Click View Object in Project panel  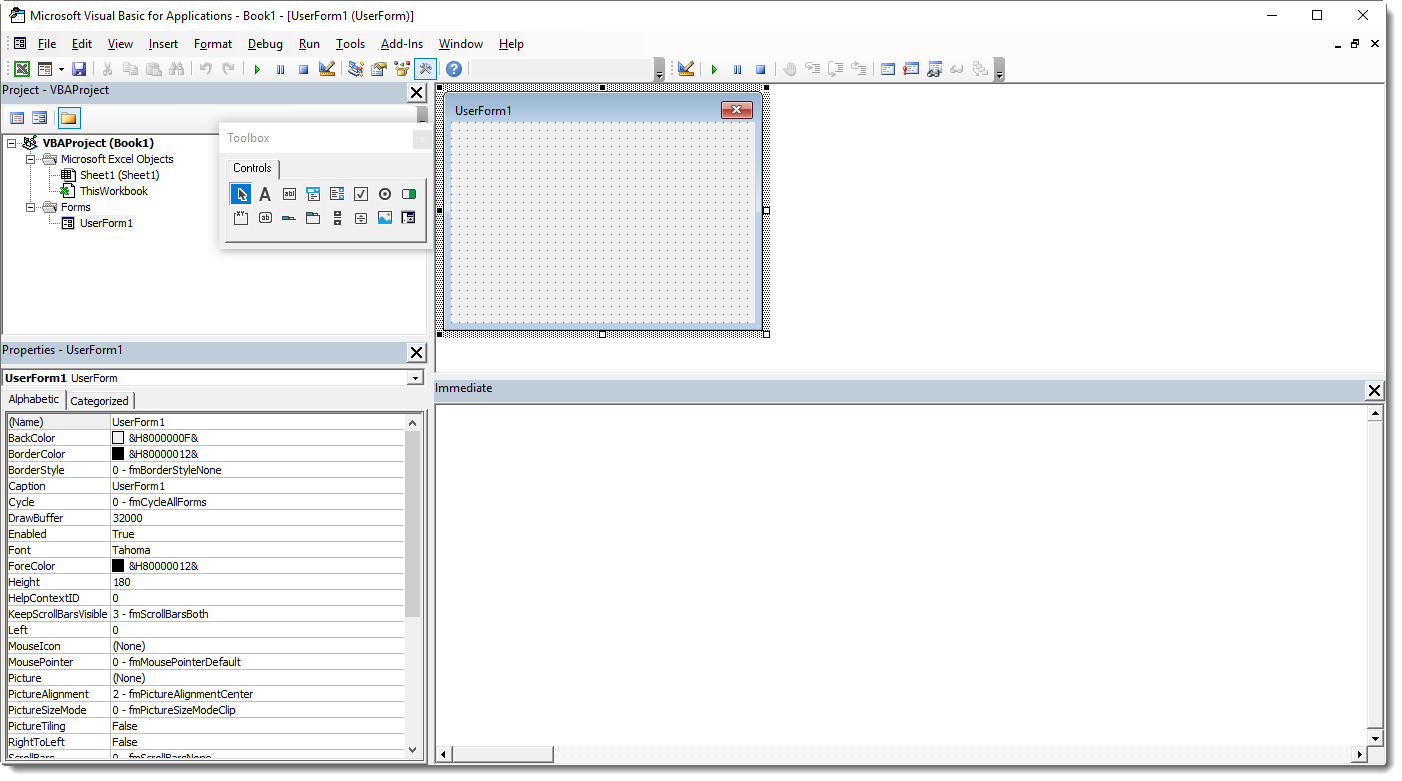pyautogui.click(x=39, y=118)
